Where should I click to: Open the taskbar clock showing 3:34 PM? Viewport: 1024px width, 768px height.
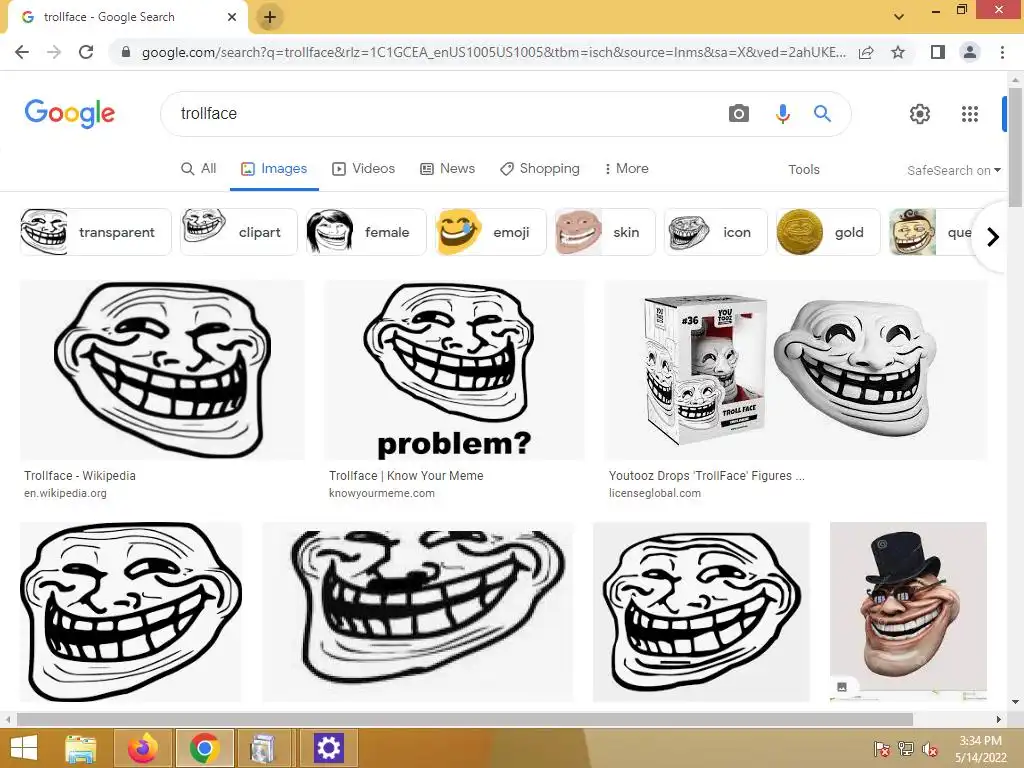[x=980, y=749]
